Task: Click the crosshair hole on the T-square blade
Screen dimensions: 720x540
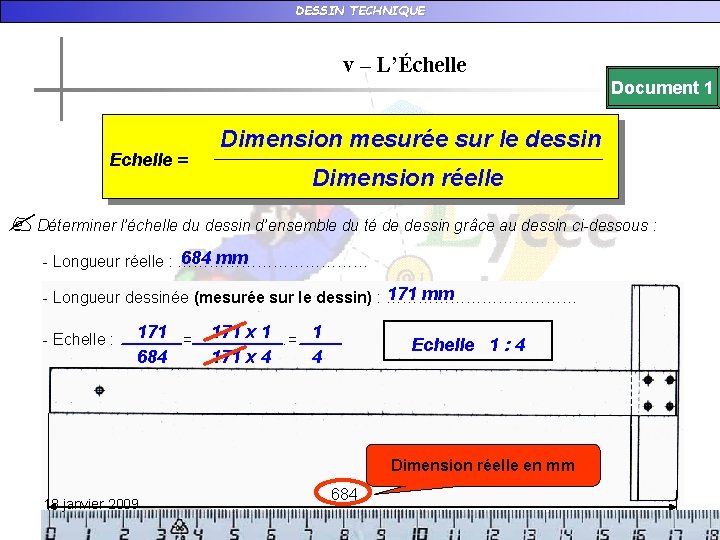Action: 100,390
